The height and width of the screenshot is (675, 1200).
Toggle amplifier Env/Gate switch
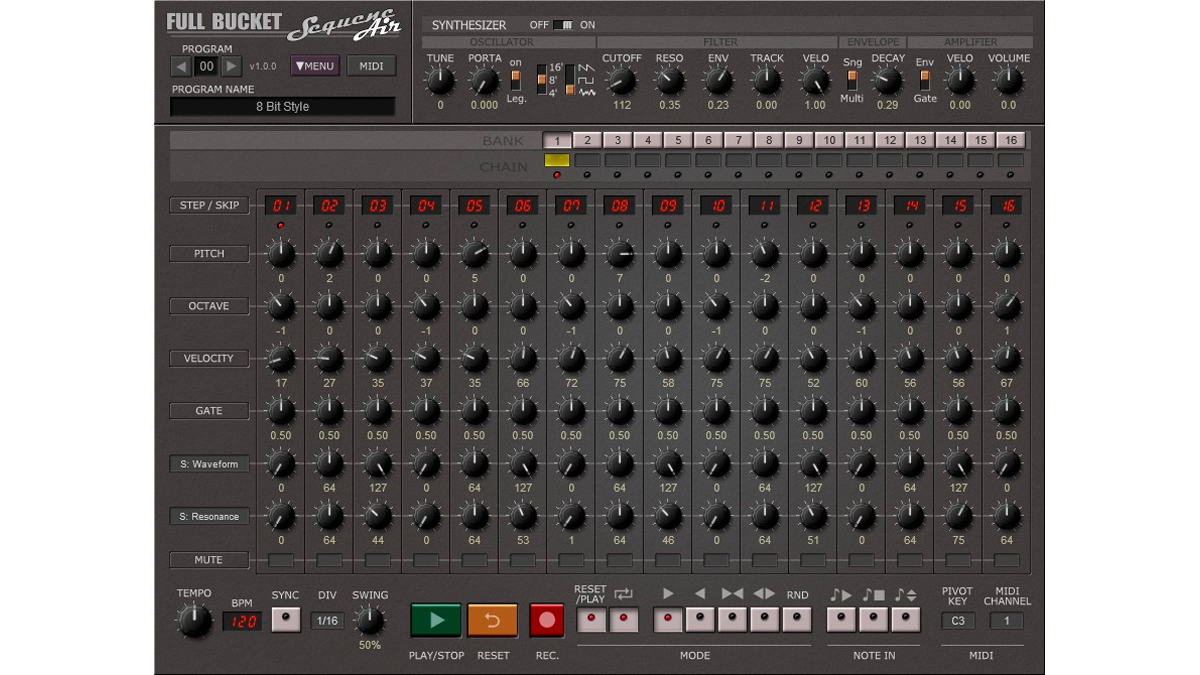tap(925, 80)
